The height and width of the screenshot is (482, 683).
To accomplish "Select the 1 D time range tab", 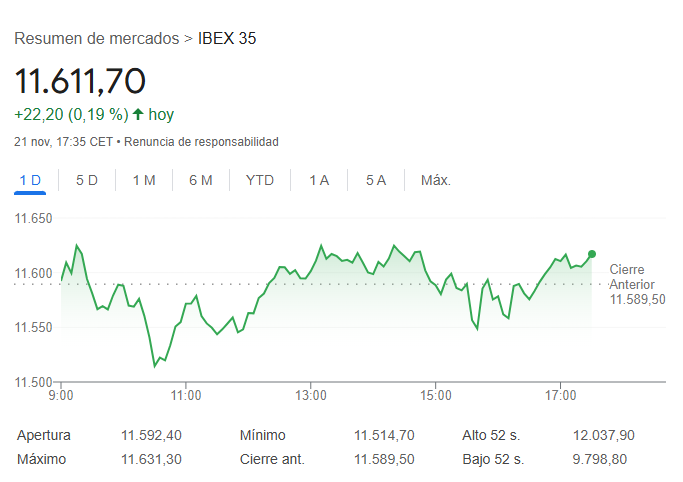I will (30, 180).
